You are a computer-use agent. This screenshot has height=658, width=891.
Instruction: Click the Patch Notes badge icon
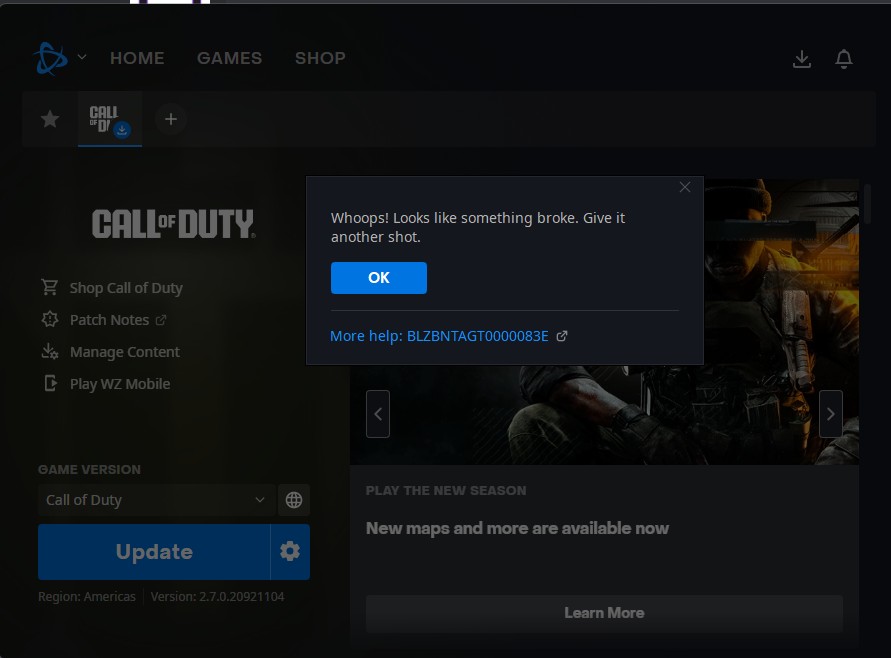point(50,319)
